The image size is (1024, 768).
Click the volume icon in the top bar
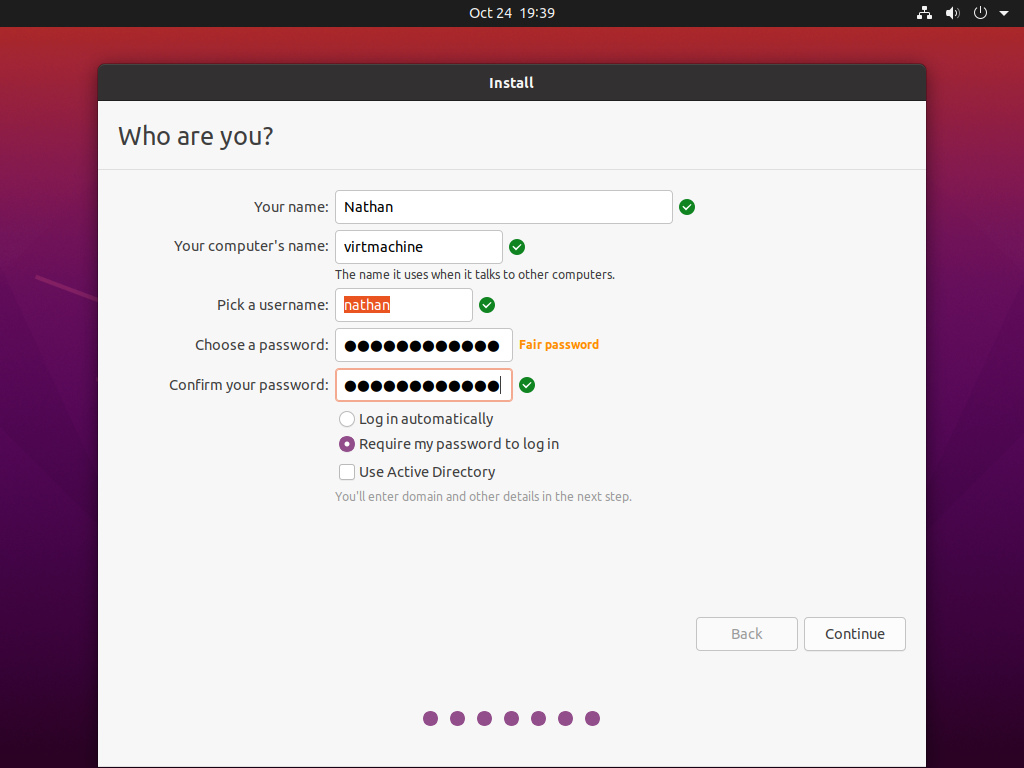click(951, 13)
